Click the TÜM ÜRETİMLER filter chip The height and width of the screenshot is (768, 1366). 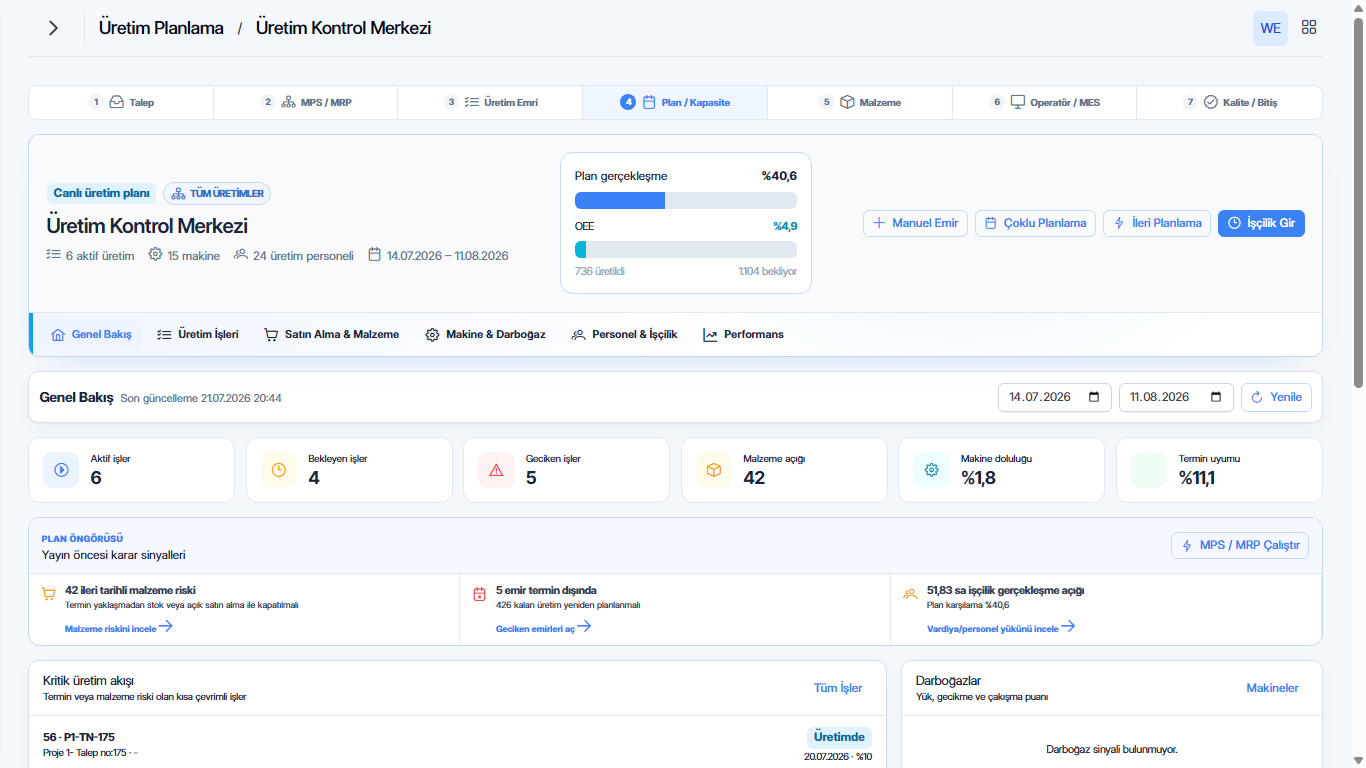coord(217,193)
